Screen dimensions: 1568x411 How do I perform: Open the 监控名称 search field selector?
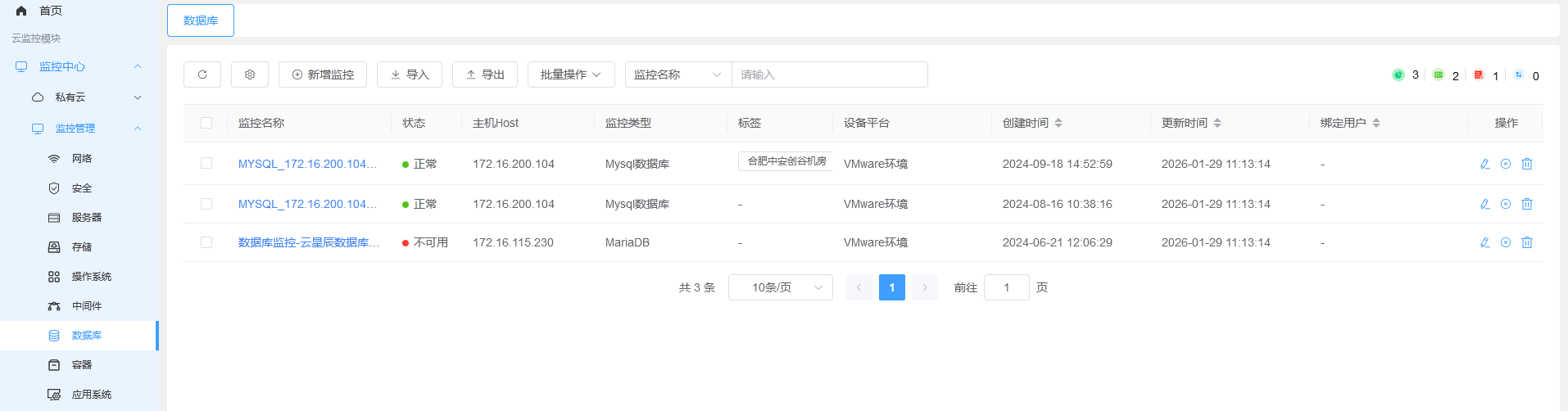click(678, 75)
